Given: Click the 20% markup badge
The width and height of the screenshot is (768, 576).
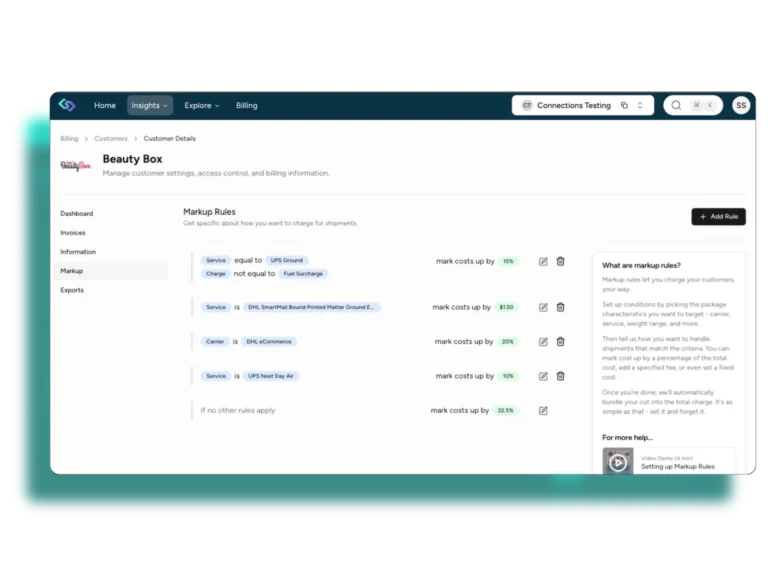Looking at the screenshot, I should coord(507,341).
